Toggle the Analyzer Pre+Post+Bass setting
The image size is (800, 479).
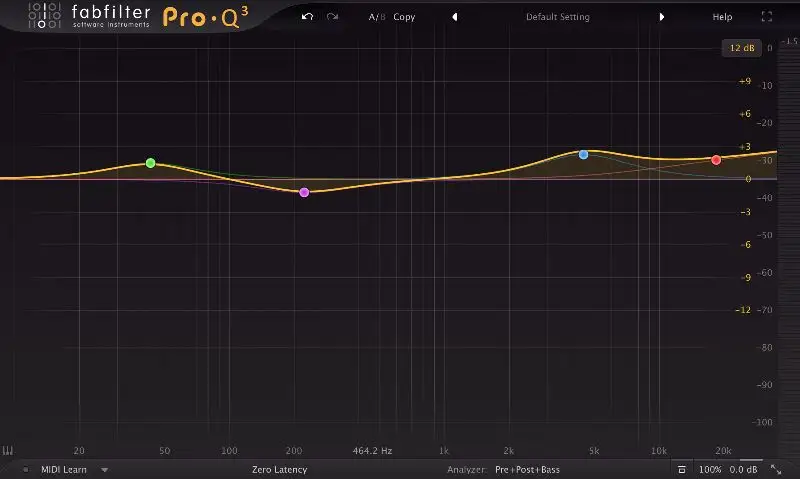click(527, 469)
